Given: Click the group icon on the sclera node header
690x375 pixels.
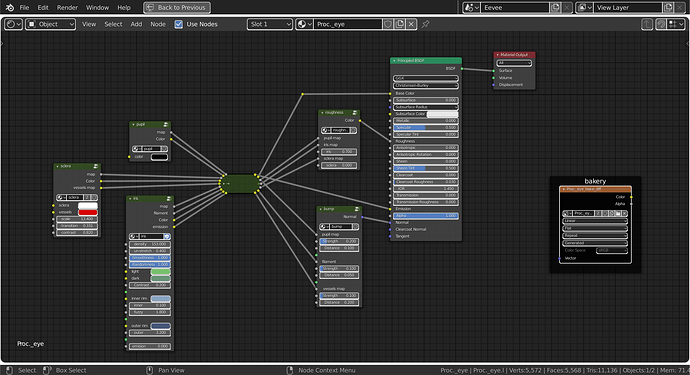Looking at the screenshot, I should click(95, 166).
